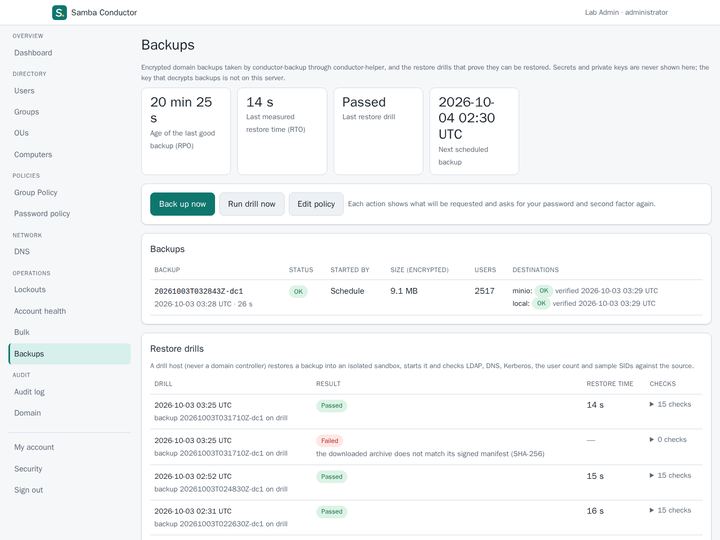Open Password policy page

pos(42,214)
